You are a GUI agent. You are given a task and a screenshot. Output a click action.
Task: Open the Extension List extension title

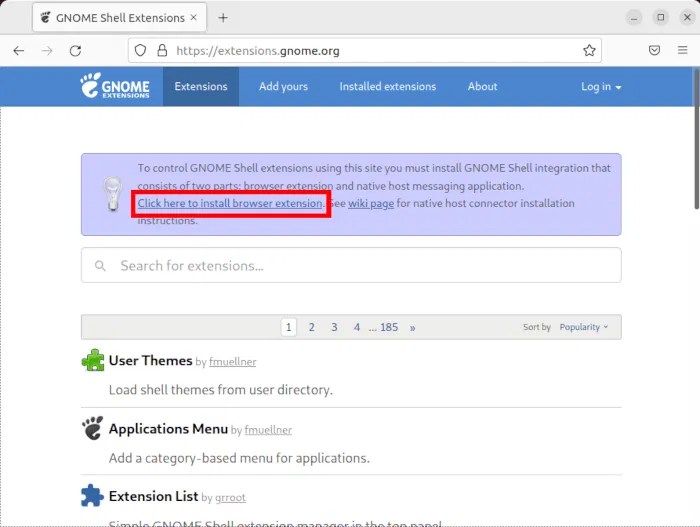(x=153, y=496)
